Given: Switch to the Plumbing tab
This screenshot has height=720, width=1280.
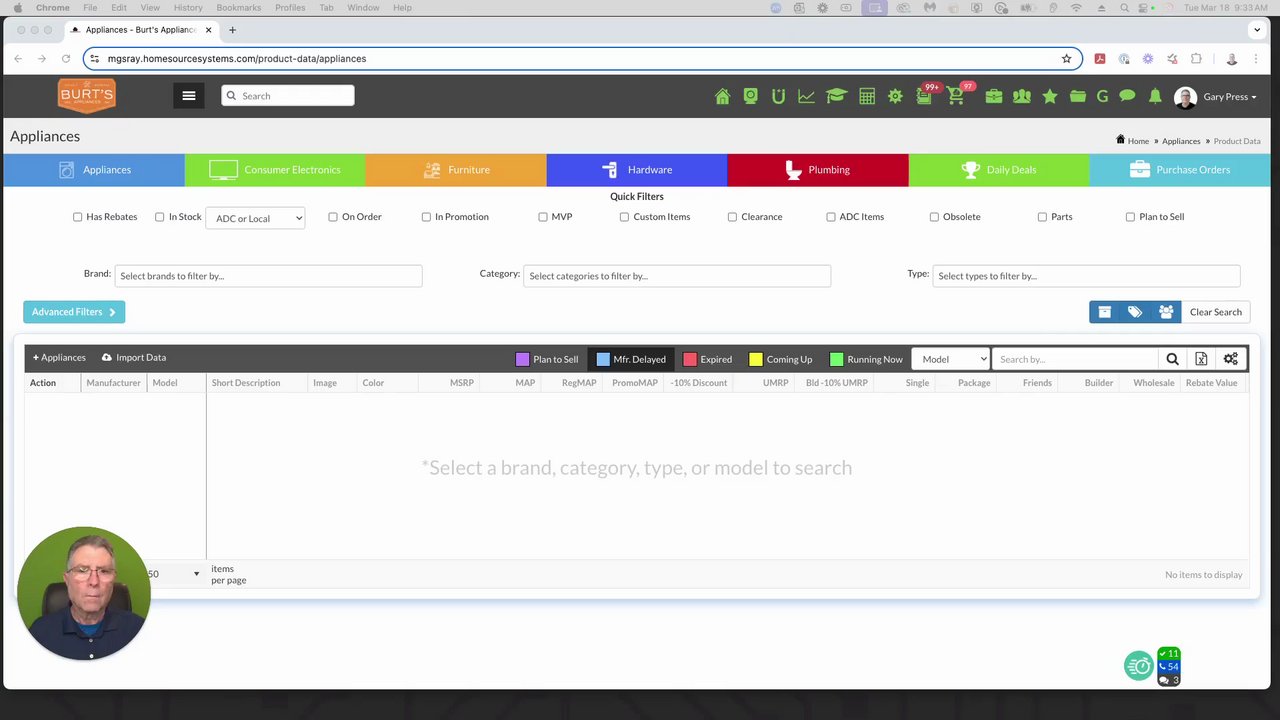Looking at the screenshot, I should [818, 170].
